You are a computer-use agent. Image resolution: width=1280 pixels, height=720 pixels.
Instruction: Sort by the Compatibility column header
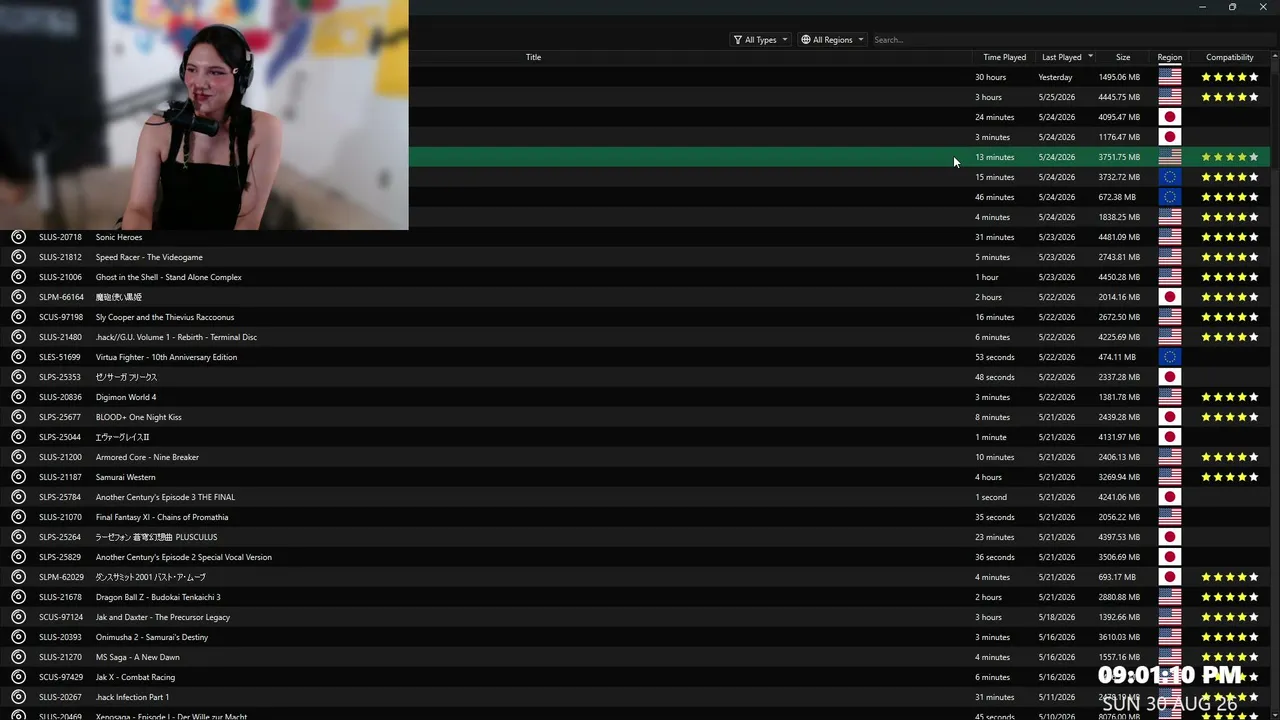1230,57
